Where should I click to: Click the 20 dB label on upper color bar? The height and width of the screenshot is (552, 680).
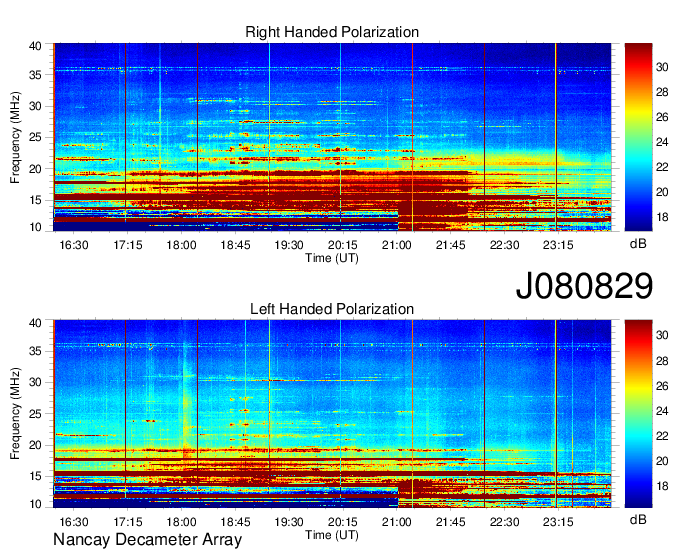click(662, 192)
